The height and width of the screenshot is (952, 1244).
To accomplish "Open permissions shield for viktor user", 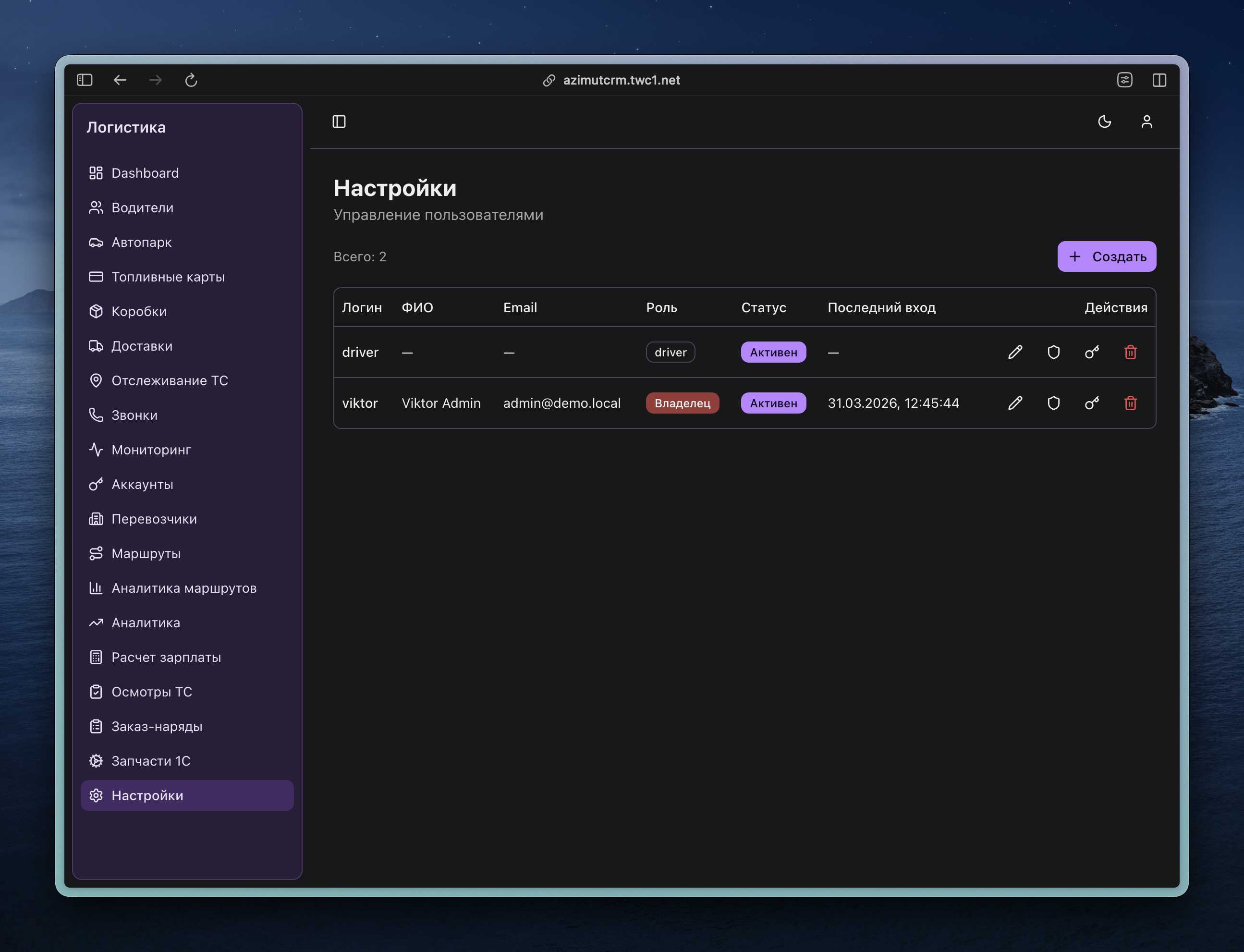I will pos(1053,403).
